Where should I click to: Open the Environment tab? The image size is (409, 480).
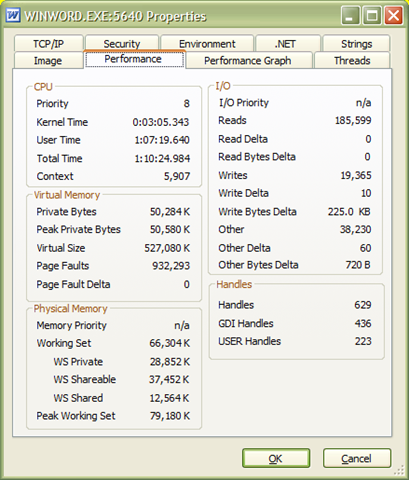coord(207,43)
